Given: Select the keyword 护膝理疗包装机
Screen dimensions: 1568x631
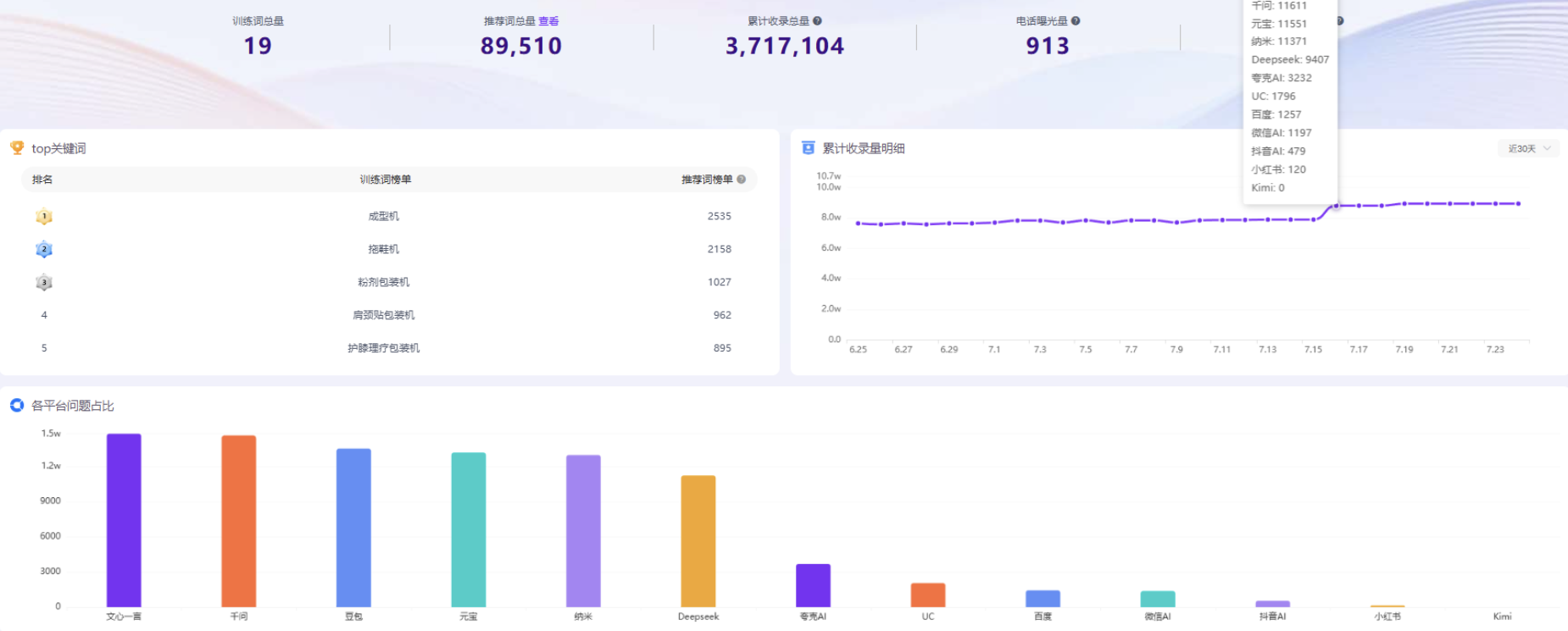Looking at the screenshot, I should pyautogui.click(x=384, y=348).
